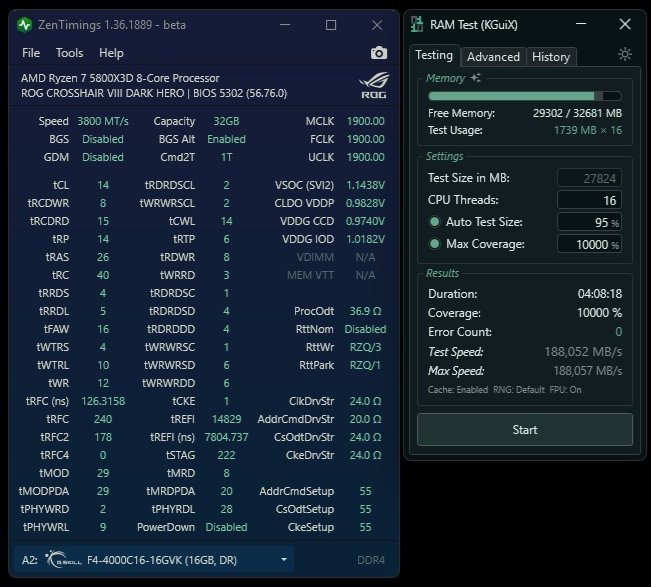Click the Cache: Enabled status text

pos(458,390)
